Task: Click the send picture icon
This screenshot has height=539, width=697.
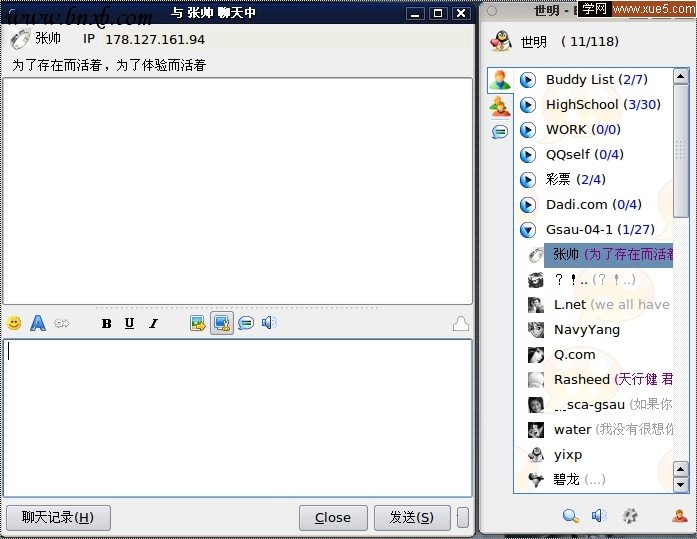Action: (197, 323)
